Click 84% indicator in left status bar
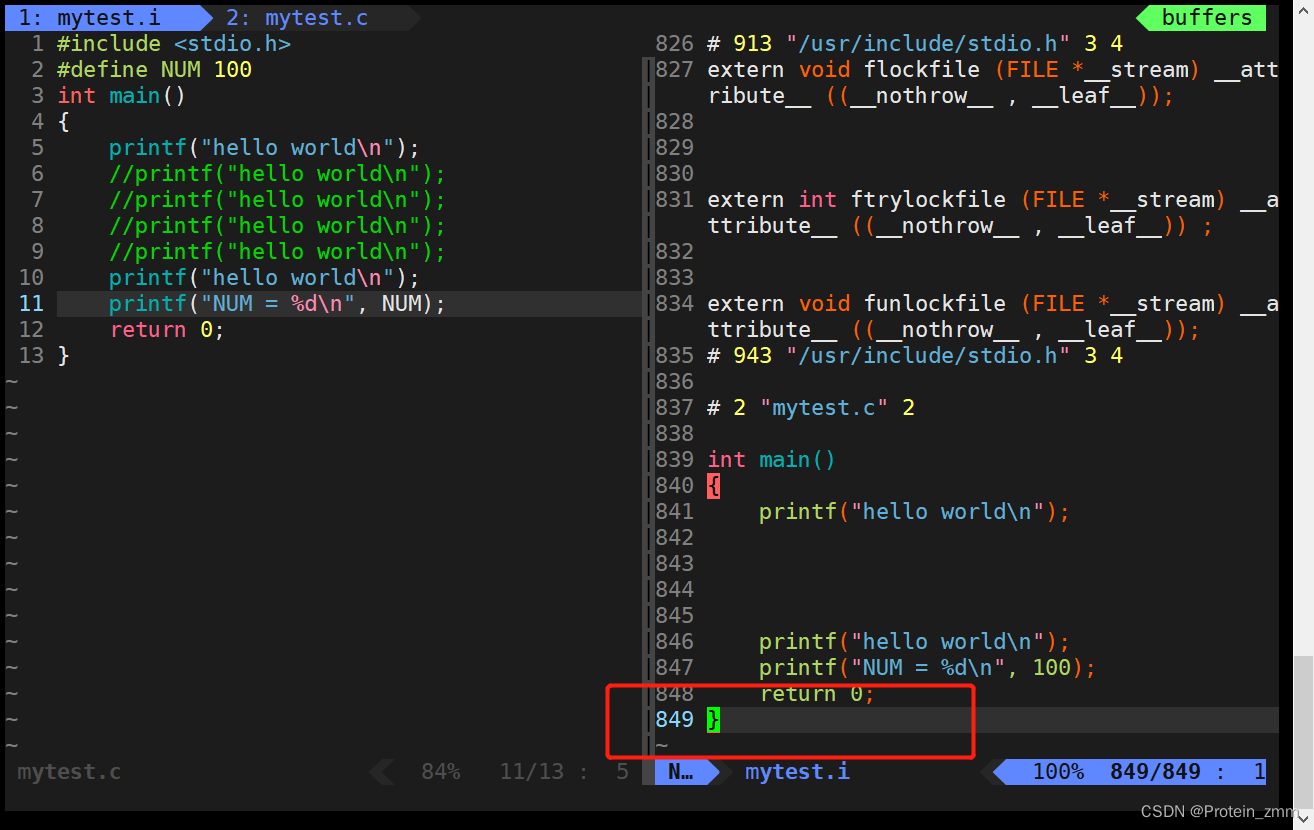1314x830 pixels. [440, 772]
